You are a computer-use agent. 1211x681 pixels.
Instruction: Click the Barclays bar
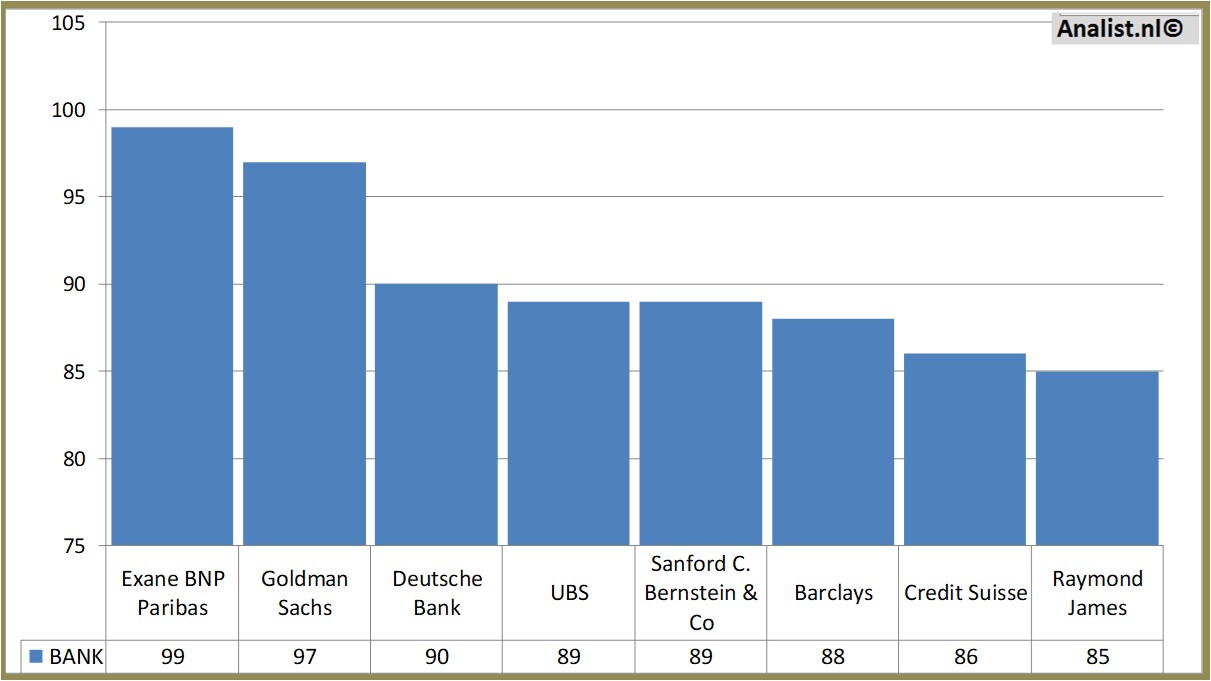832,432
